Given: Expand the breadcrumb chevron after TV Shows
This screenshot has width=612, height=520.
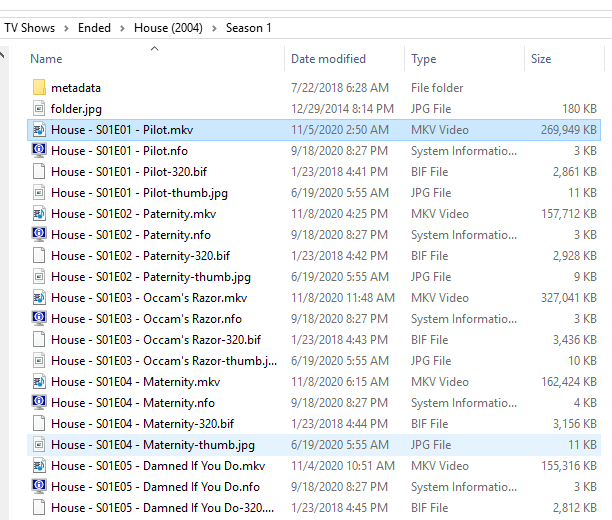Looking at the screenshot, I should [65, 28].
